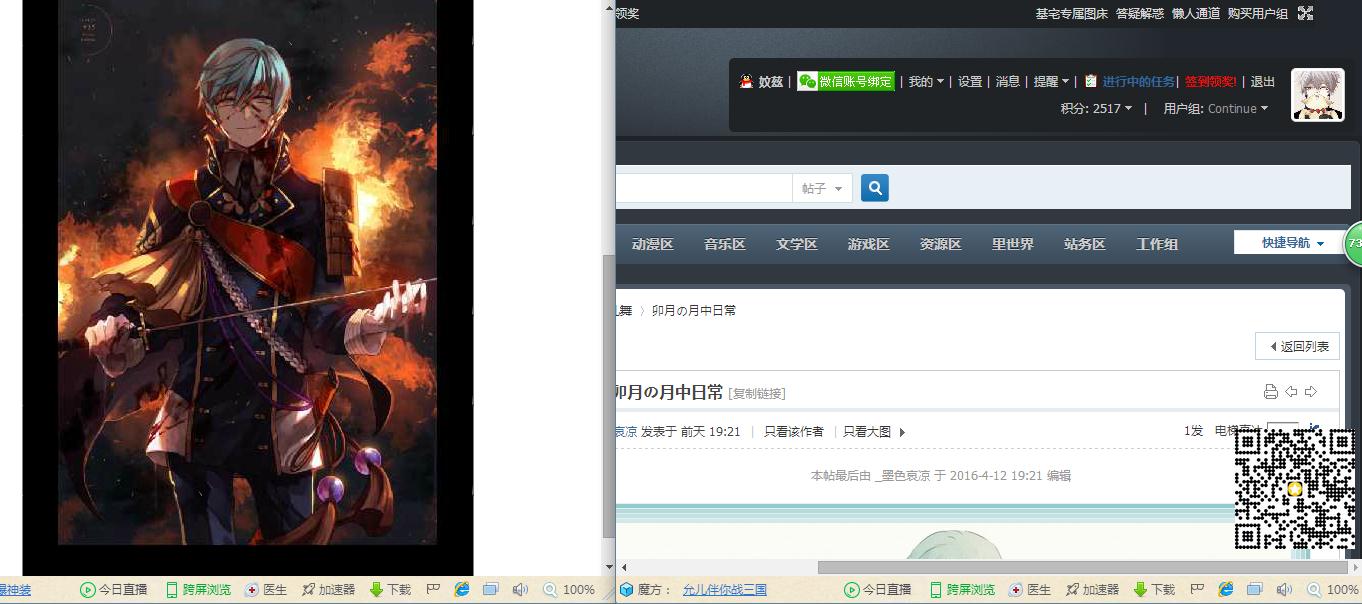Image resolution: width=1362 pixels, height=604 pixels.
Task: Click the WeChat account binding button (微信账号绑定)
Action: 845,82
